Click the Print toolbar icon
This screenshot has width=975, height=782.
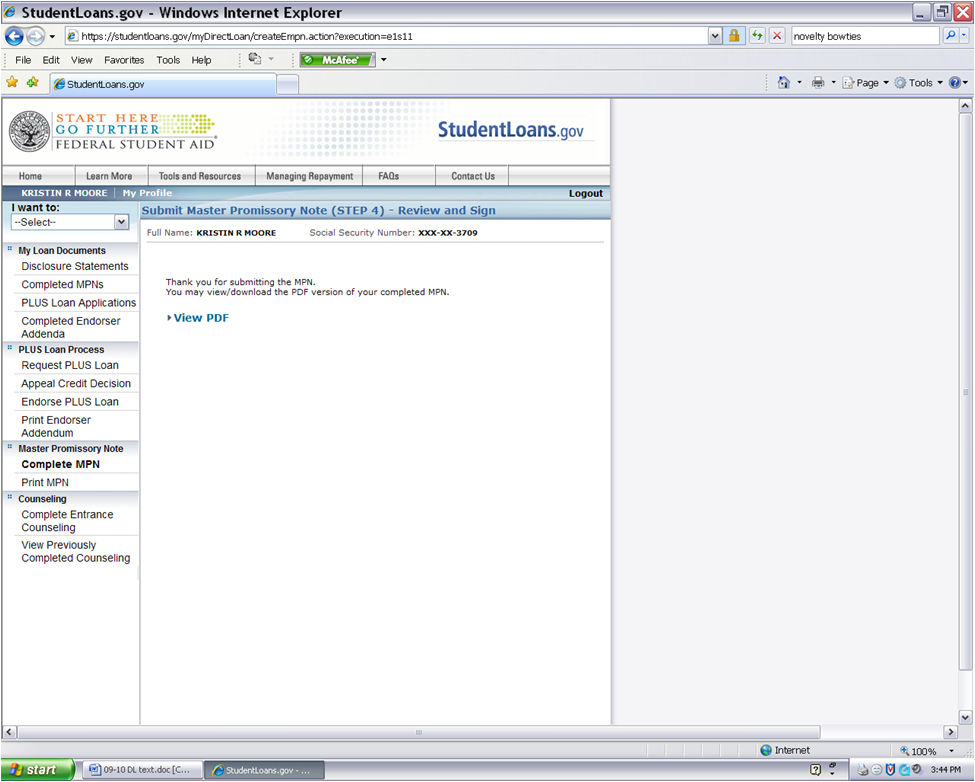pos(817,83)
